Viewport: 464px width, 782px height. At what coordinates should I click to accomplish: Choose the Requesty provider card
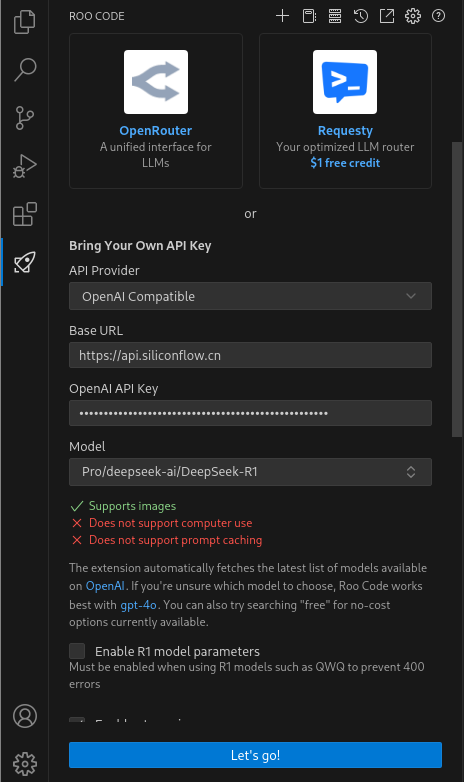click(x=345, y=111)
